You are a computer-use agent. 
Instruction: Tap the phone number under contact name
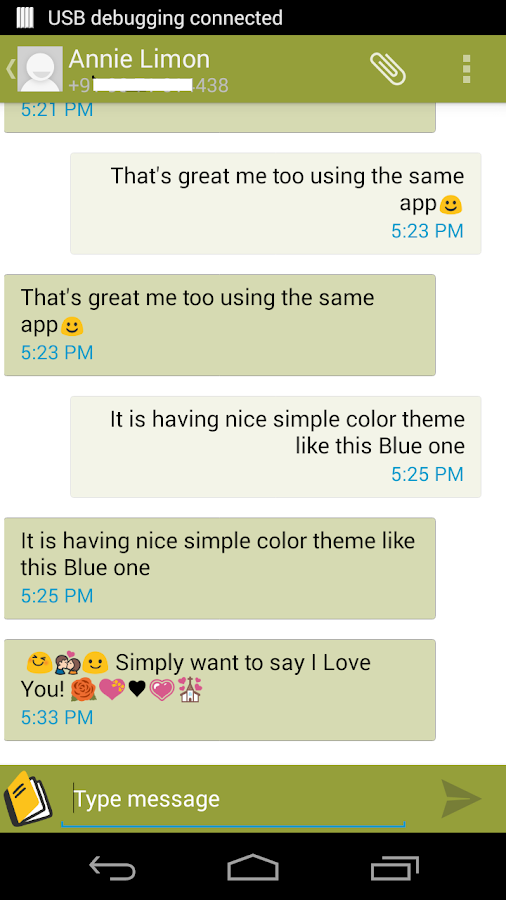149,86
